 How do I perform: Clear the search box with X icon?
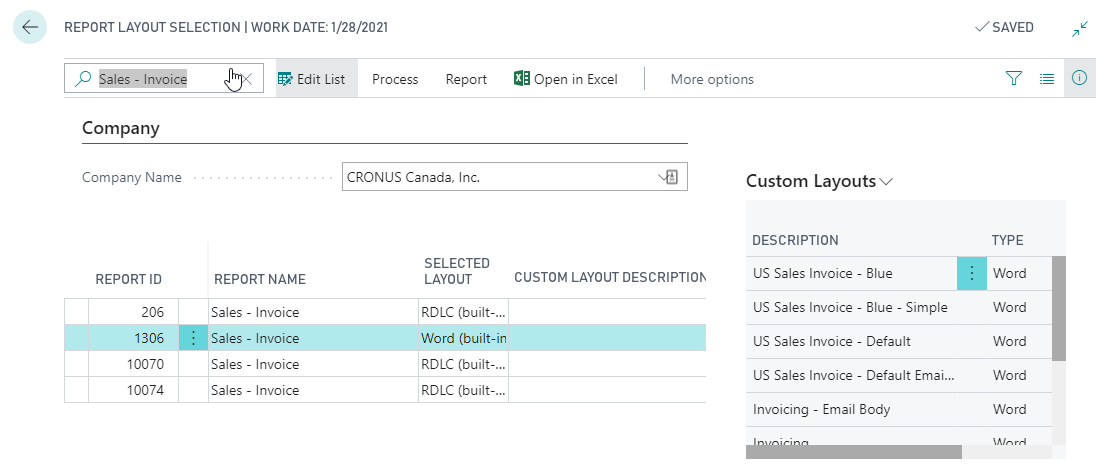click(x=248, y=79)
